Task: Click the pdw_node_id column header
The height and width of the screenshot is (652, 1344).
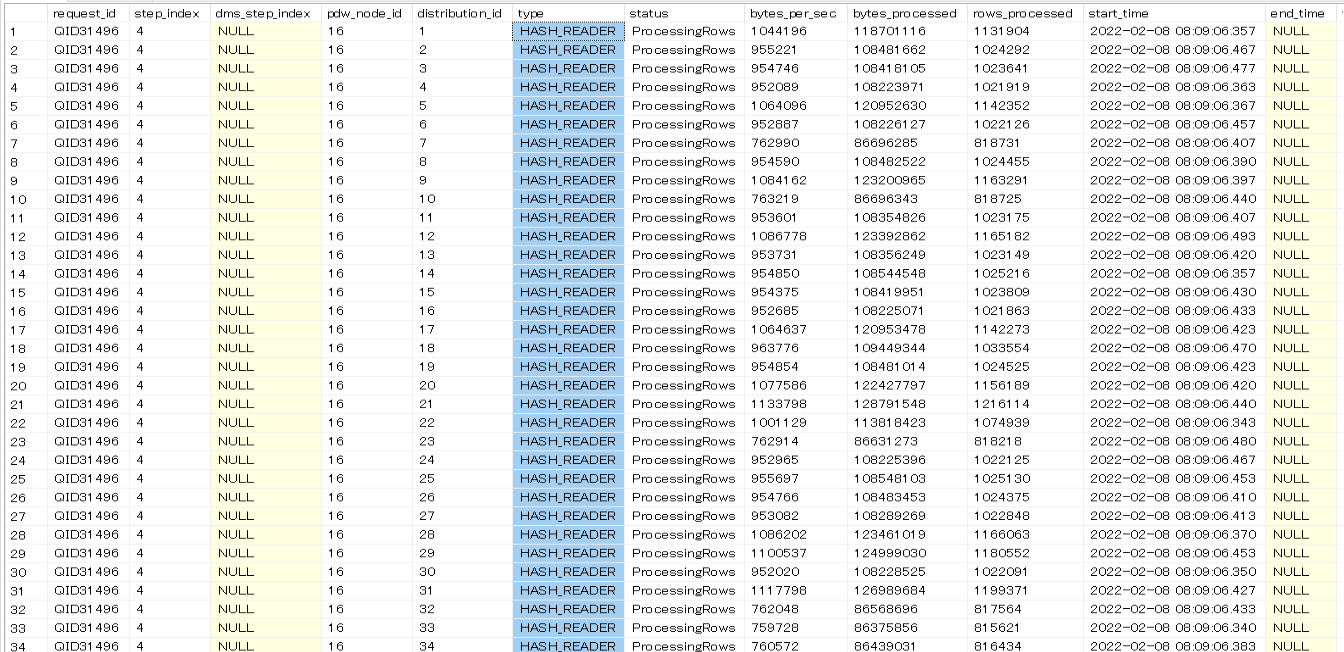Action: [x=366, y=13]
